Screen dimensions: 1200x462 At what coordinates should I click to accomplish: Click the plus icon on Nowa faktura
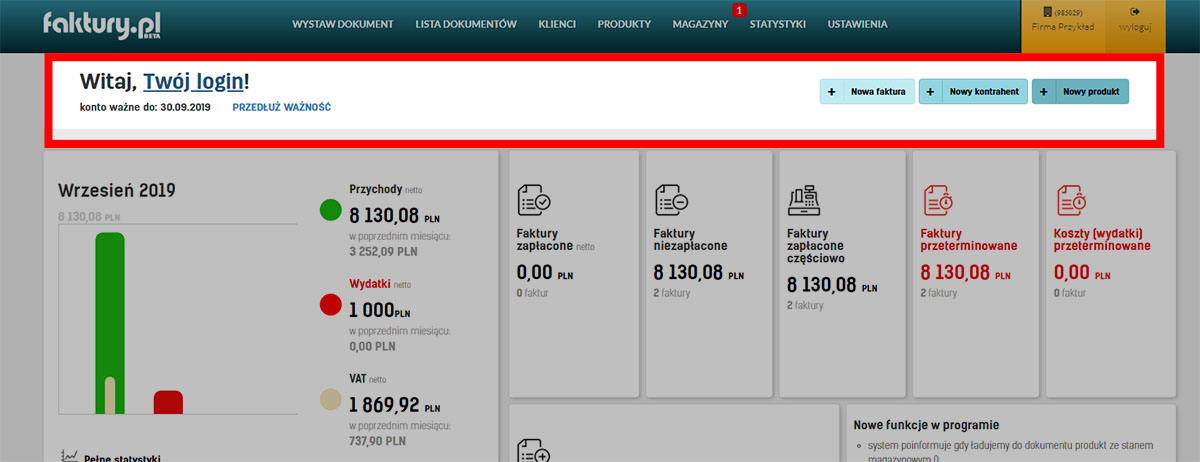832,92
